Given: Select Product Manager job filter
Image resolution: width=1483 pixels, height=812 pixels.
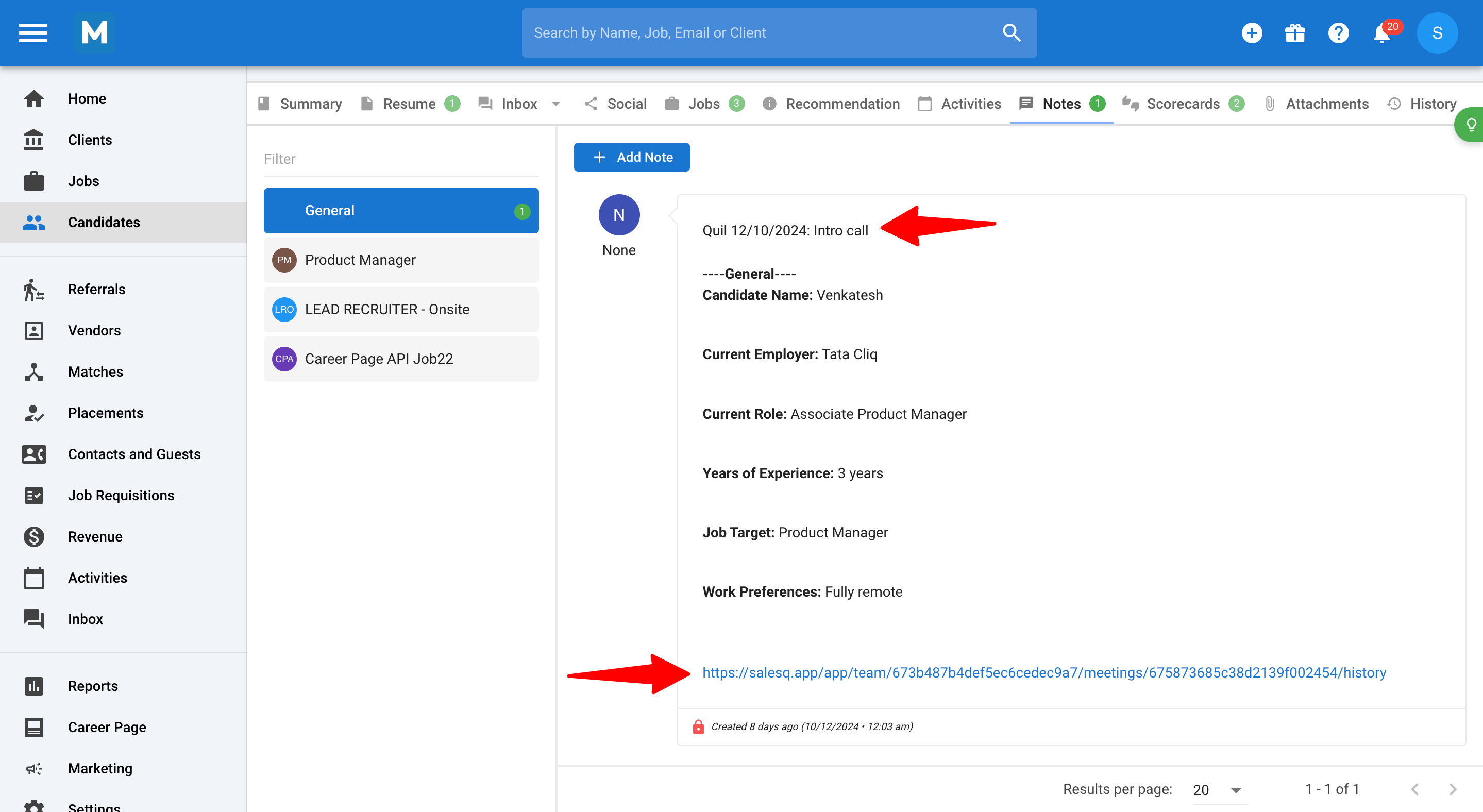Looking at the screenshot, I should [401, 260].
